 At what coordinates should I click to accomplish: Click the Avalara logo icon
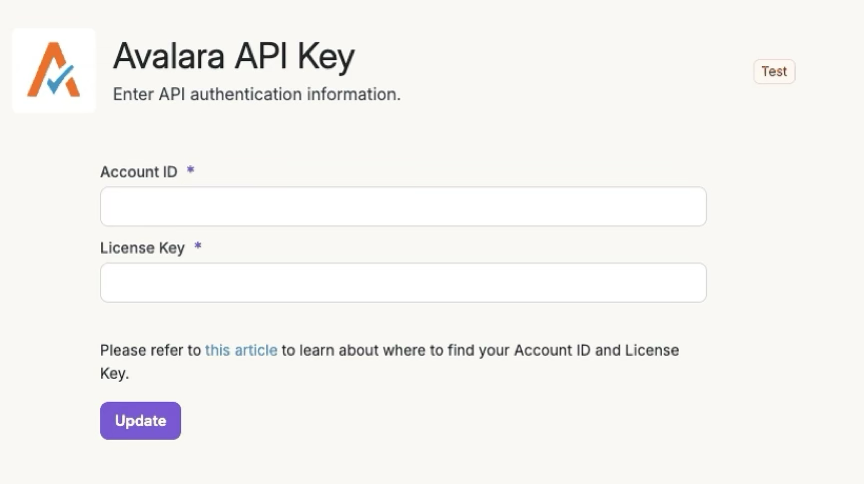(x=53, y=70)
